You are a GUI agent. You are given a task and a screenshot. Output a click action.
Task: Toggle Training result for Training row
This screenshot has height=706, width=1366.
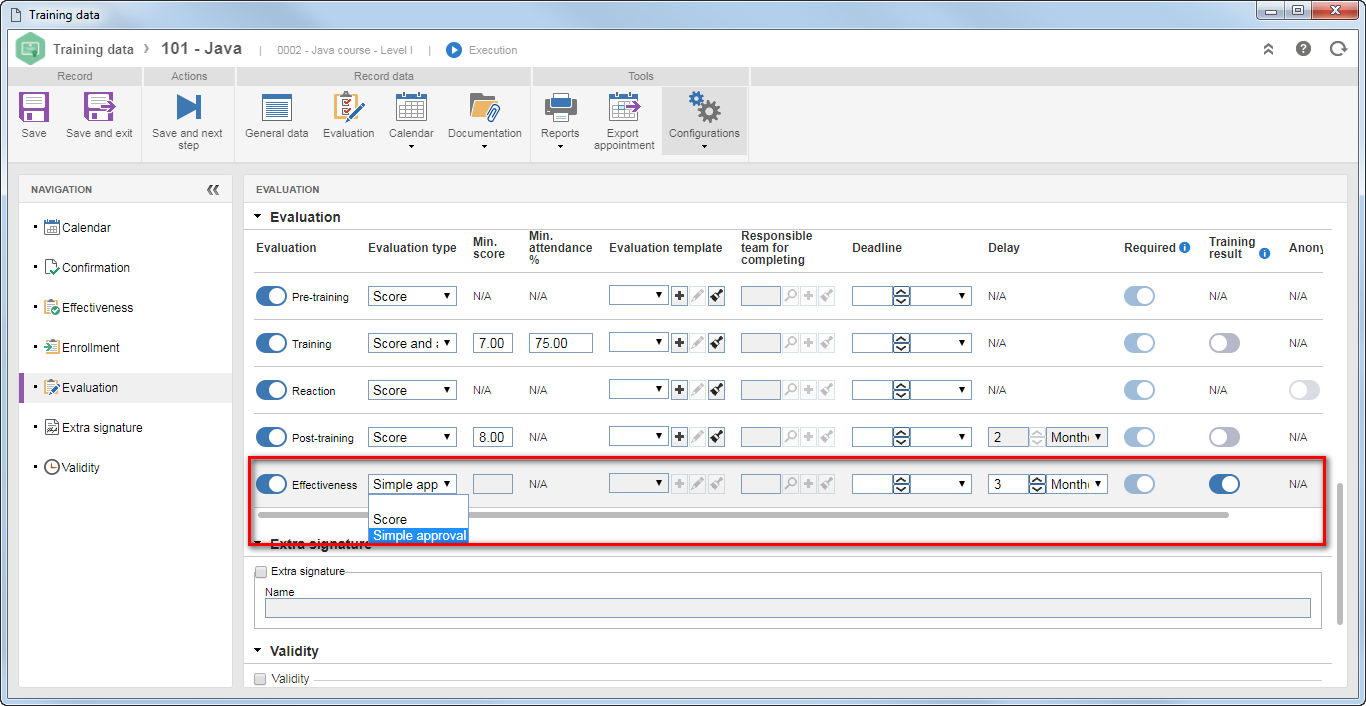(1224, 343)
